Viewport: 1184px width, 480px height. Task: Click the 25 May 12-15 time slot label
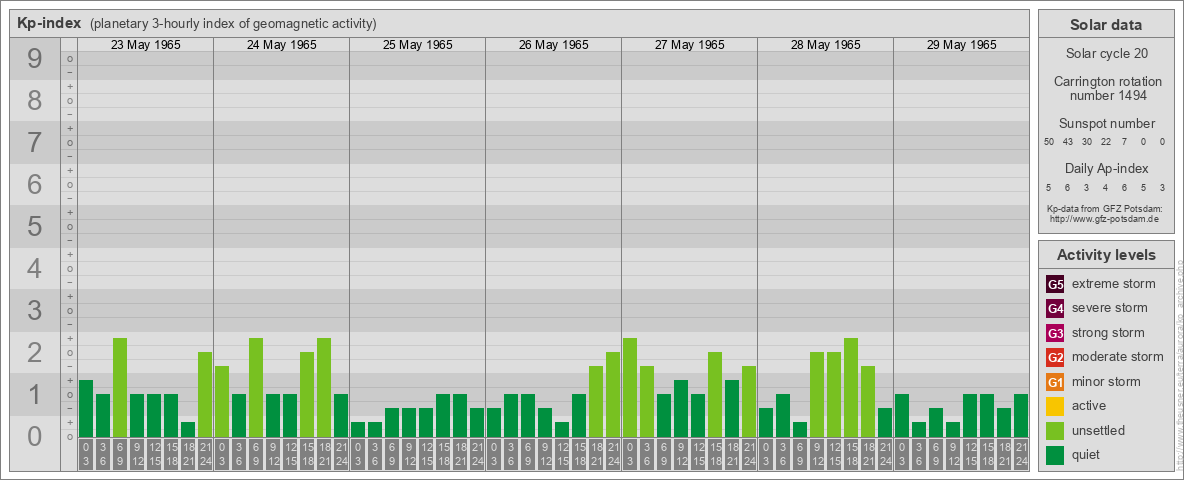click(x=426, y=455)
